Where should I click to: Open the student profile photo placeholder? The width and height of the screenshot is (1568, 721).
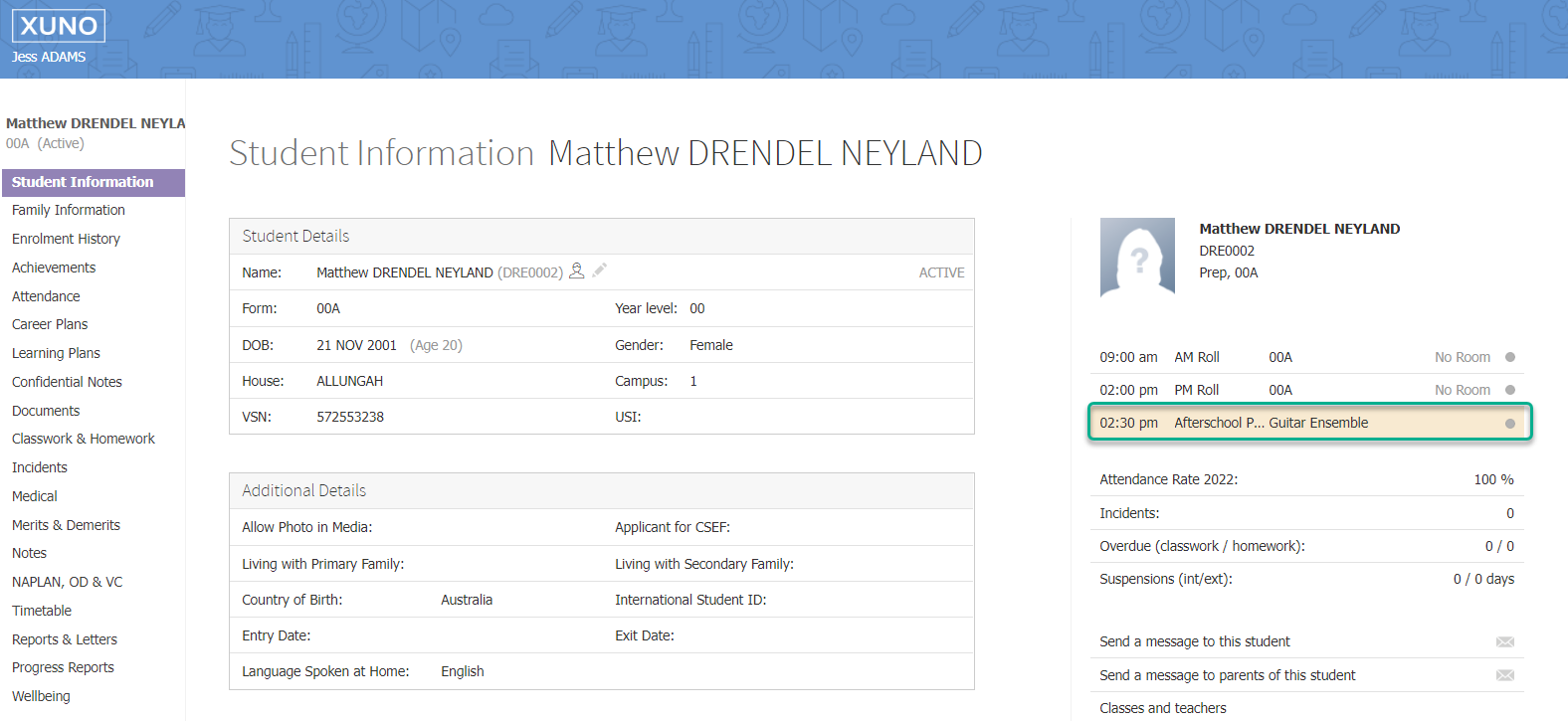[x=1137, y=258]
